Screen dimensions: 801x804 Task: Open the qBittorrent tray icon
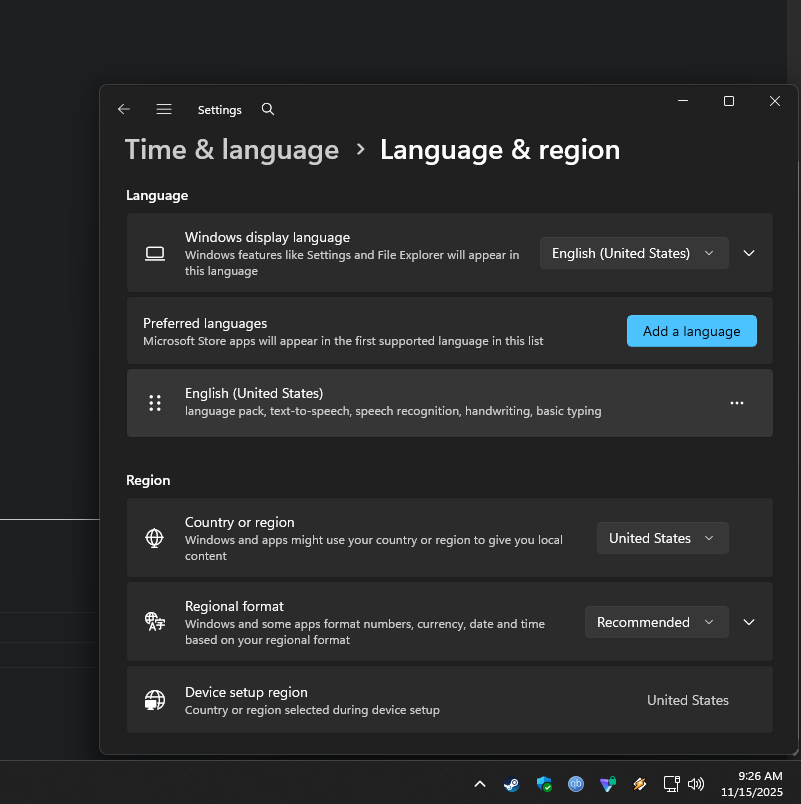tap(576, 783)
